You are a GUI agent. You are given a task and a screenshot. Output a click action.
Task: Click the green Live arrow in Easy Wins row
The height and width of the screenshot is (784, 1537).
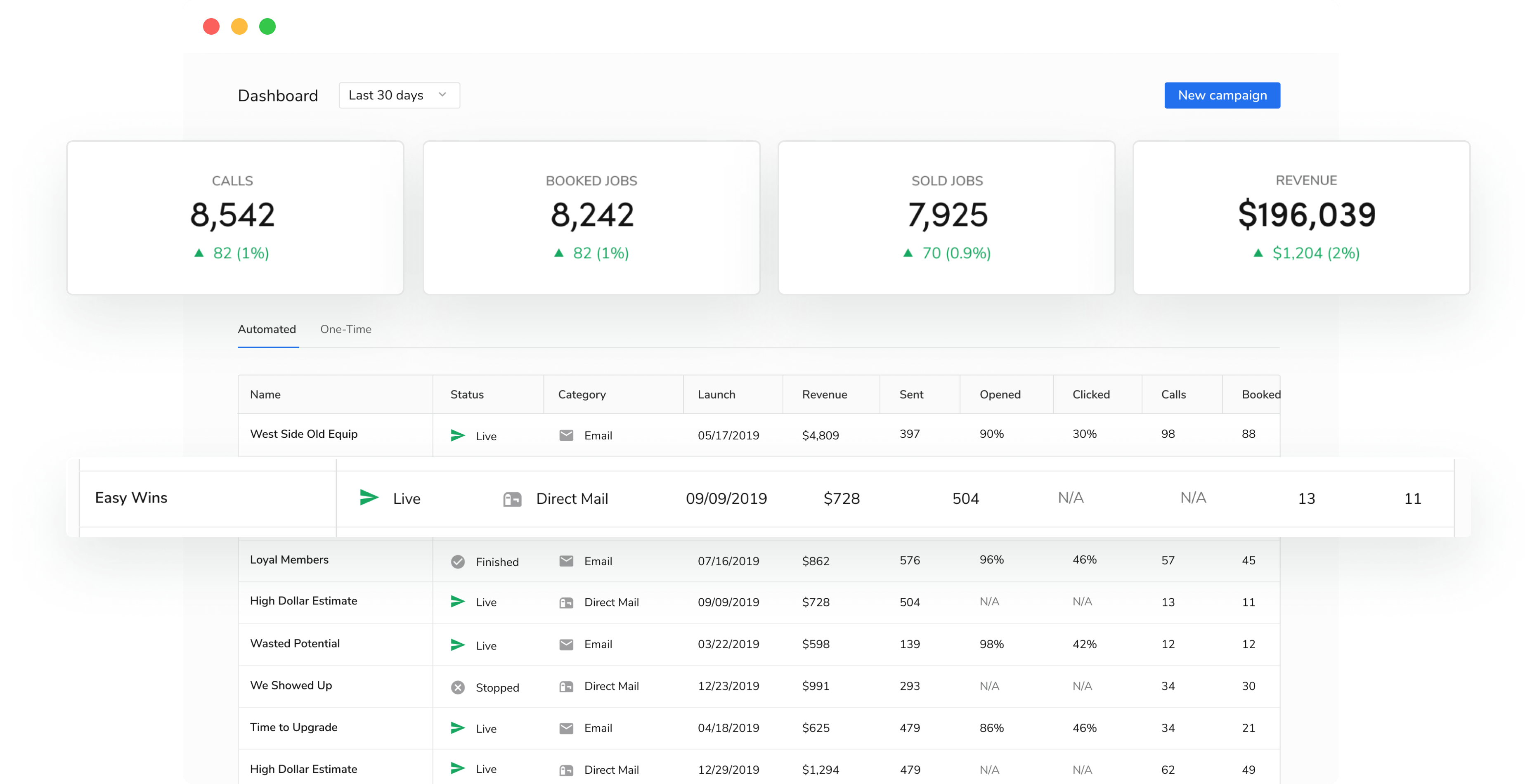[x=369, y=497]
